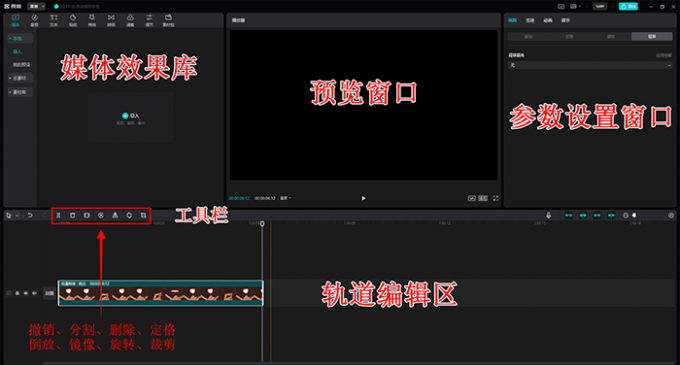Apply Freeze frame from the timeline toolbar
This screenshot has height=365, width=680.
[87, 215]
